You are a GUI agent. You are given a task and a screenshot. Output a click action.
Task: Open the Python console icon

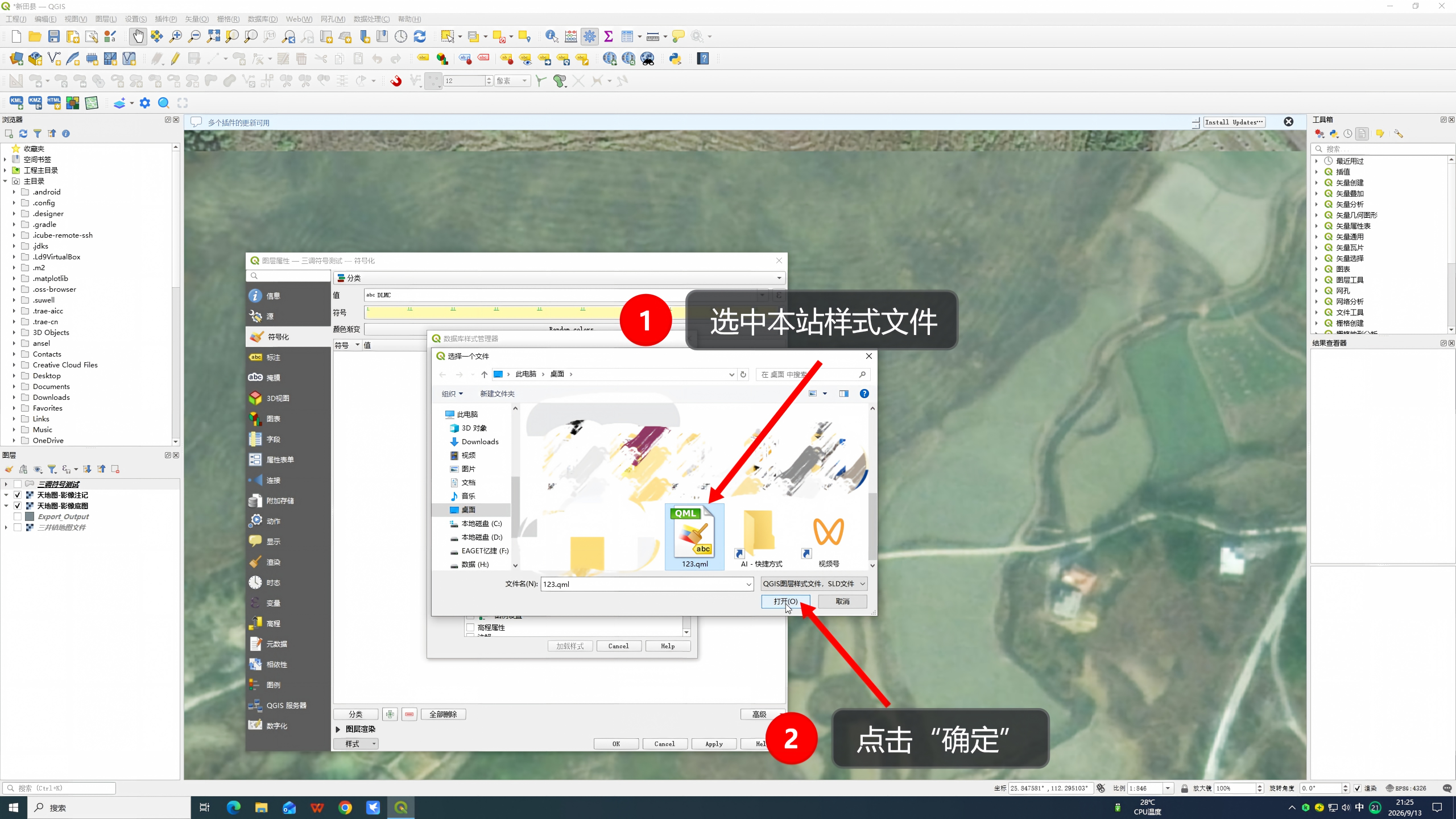click(675, 59)
